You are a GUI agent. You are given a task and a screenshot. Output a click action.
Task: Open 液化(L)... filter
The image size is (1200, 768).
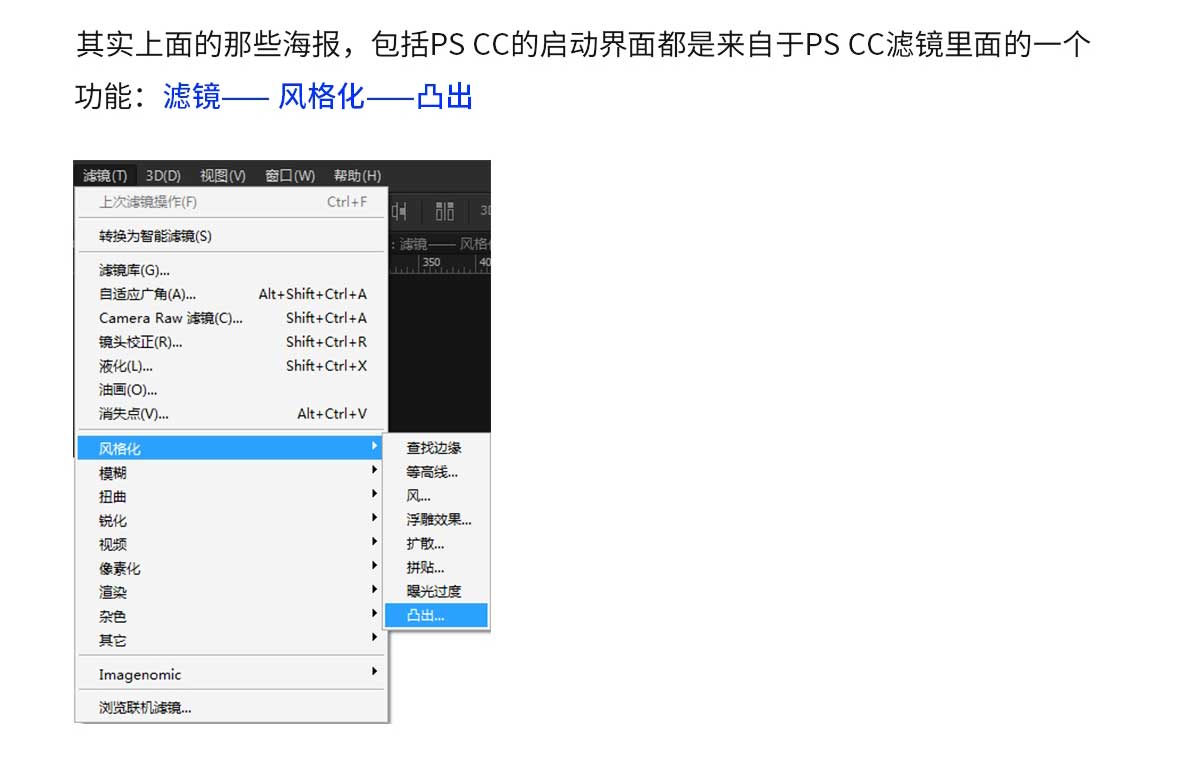(x=232, y=366)
